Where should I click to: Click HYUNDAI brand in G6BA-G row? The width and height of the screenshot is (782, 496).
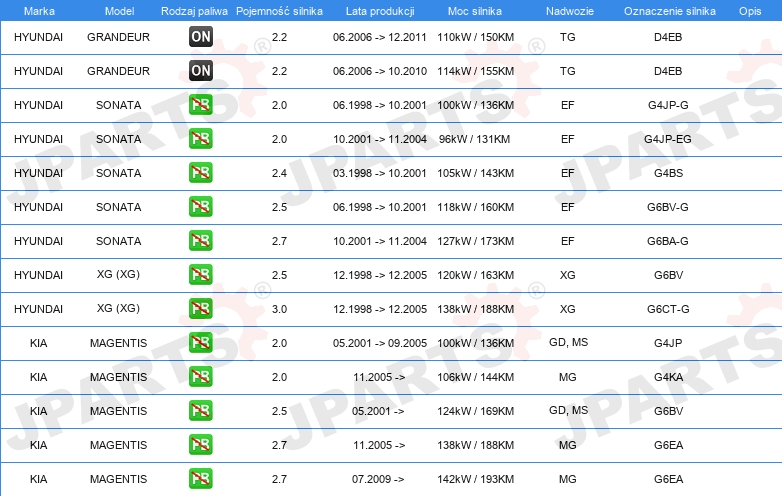coord(38,241)
